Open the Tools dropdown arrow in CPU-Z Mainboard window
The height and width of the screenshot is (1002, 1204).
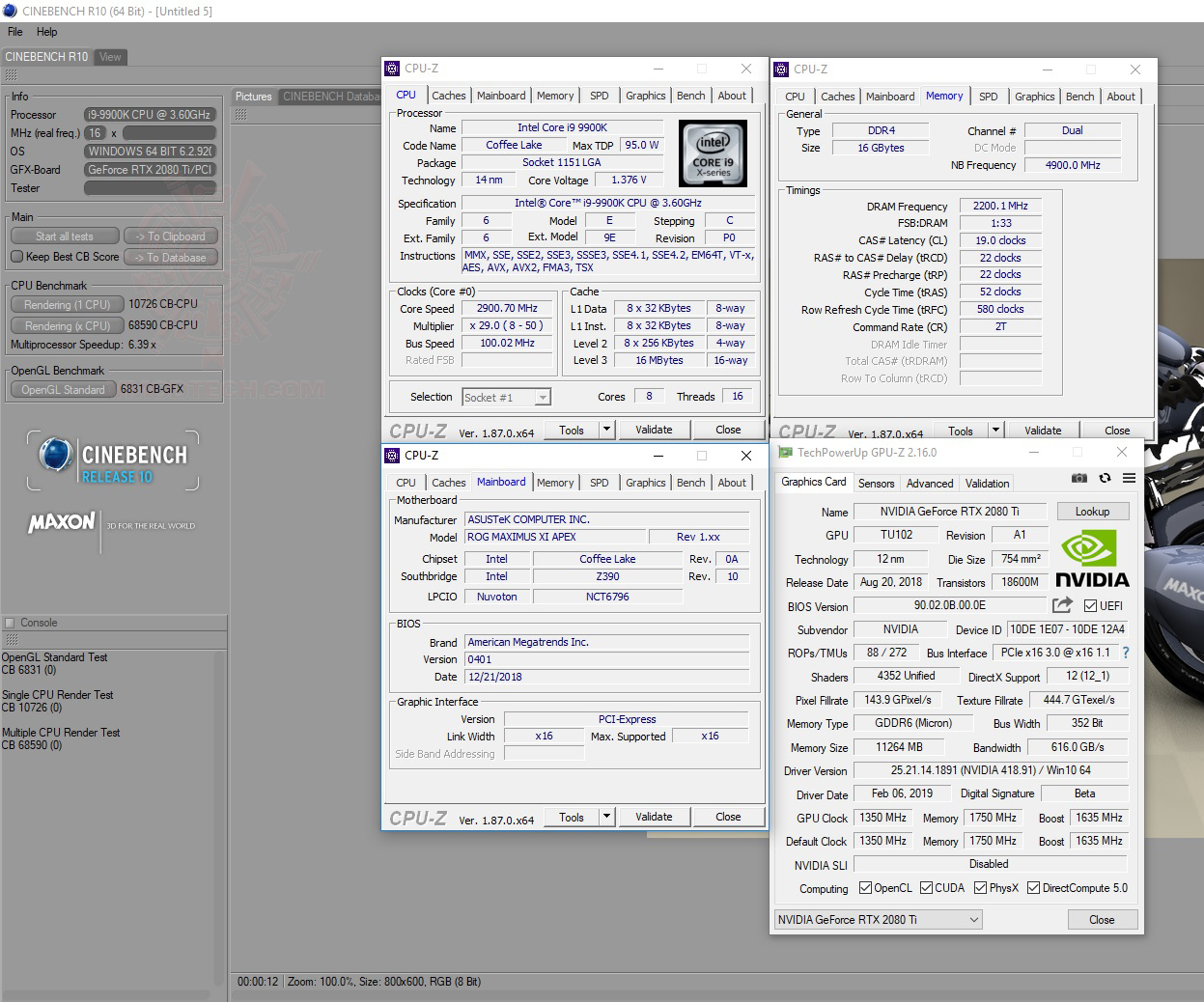606,817
